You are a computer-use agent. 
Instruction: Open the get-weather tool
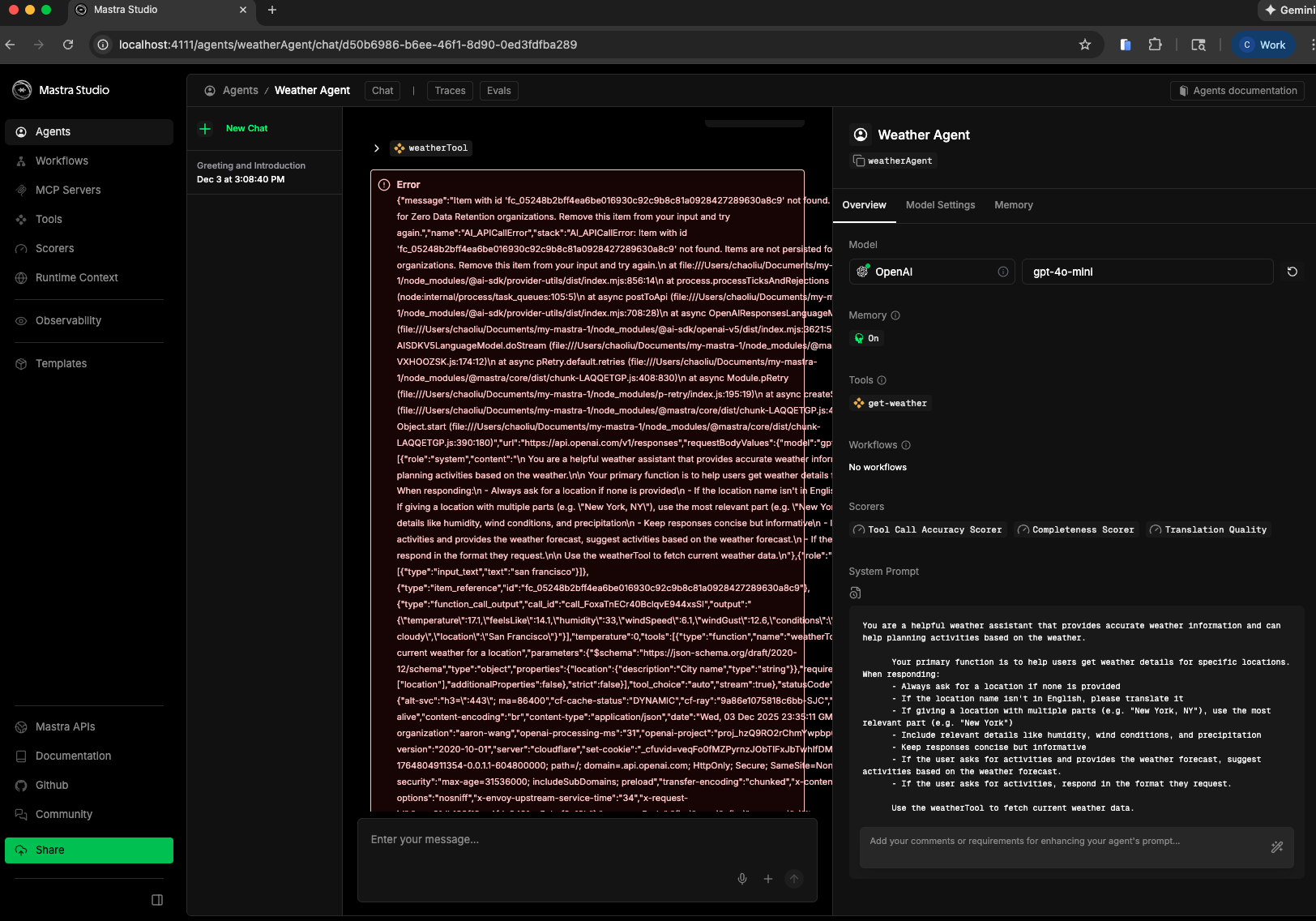click(891, 404)
